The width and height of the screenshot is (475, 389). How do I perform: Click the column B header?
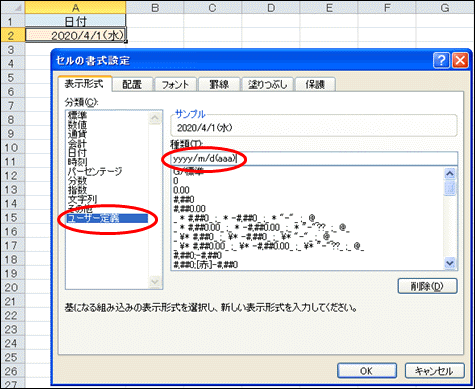coord(155,7)
